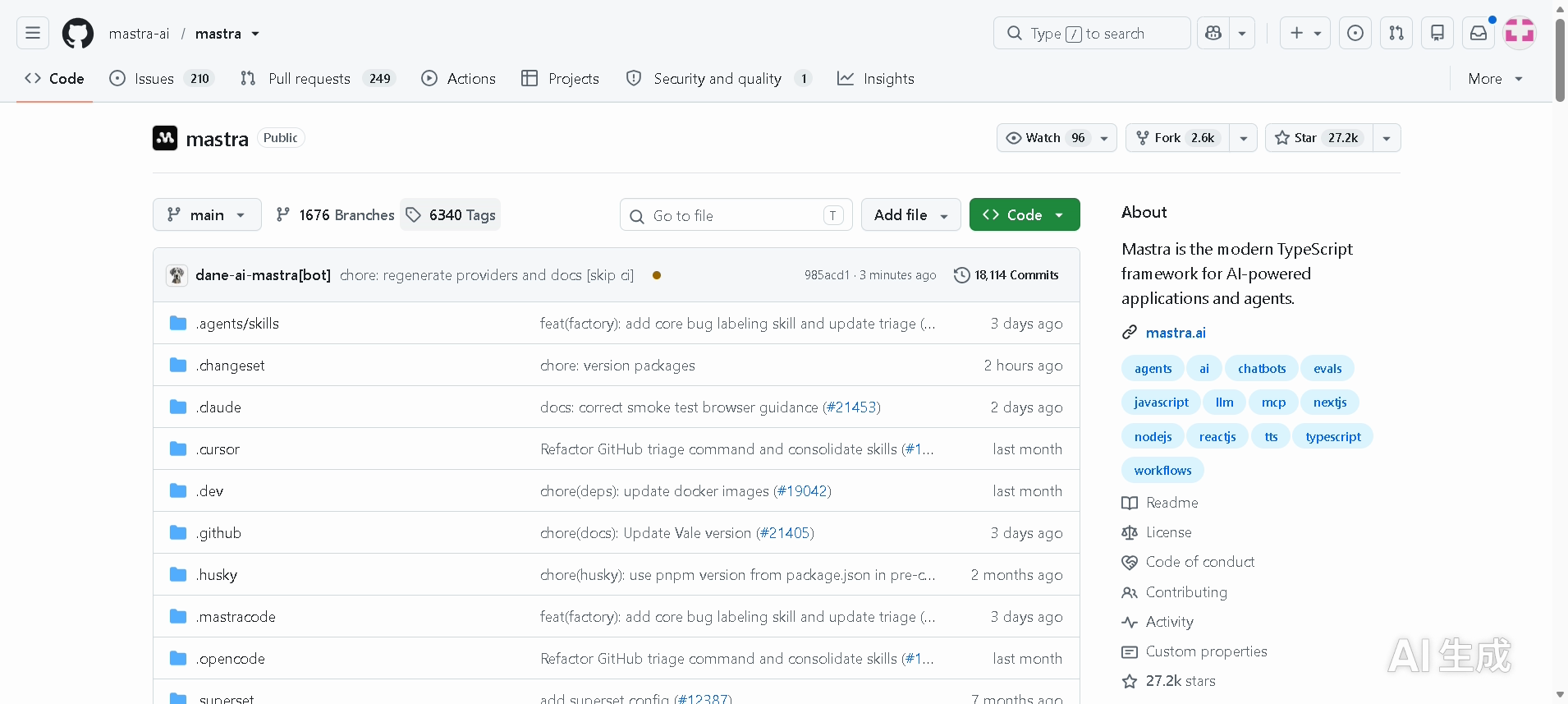The height and width of the screenshot is (704, 1568).
Task: Open the Projects tab
Action: coord(561,79)
